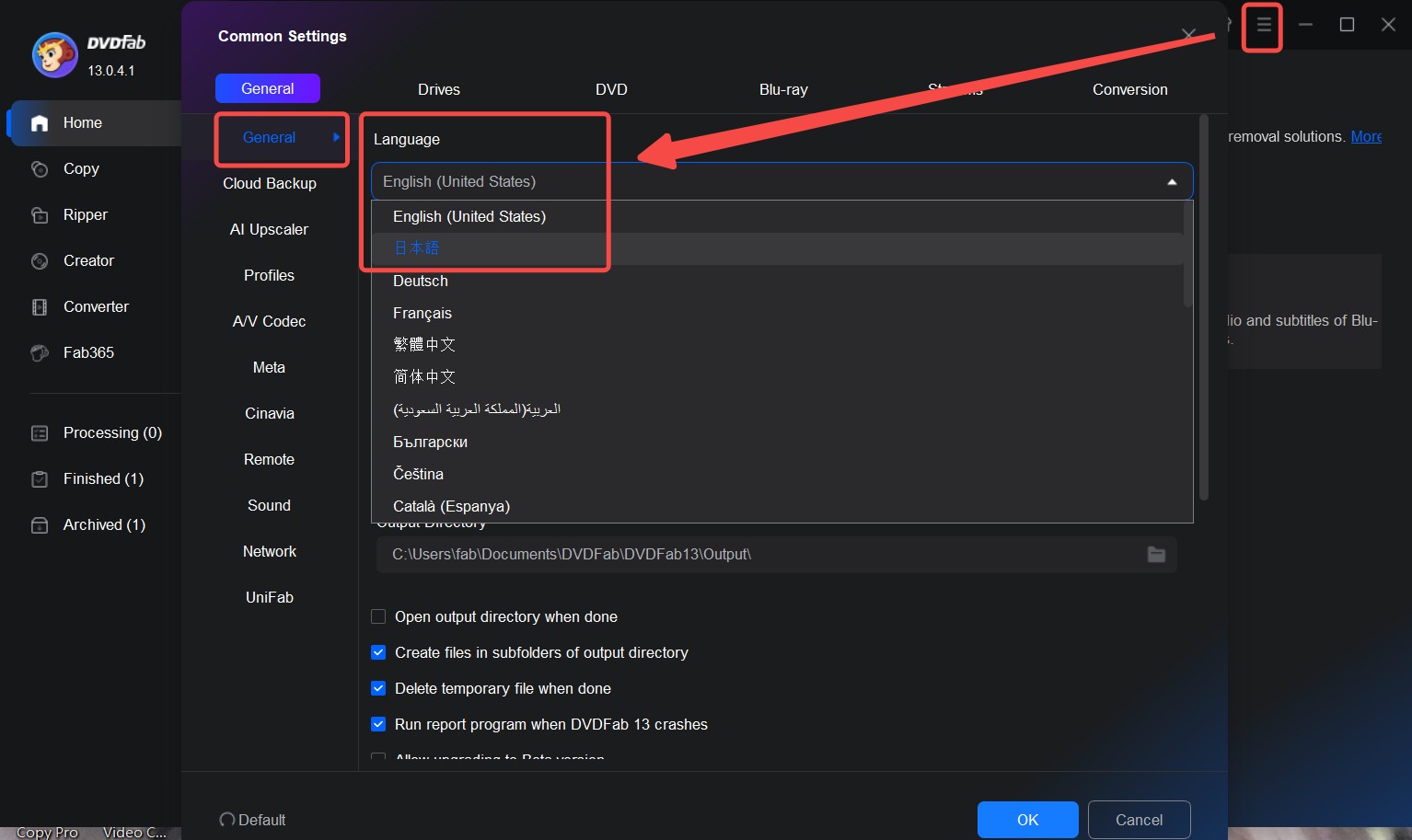Uncheck 'Run report program when DVDFab 13 crashes'
Image resolution: width=1412 pixels, height=840 pixels.
click(378, 724)
